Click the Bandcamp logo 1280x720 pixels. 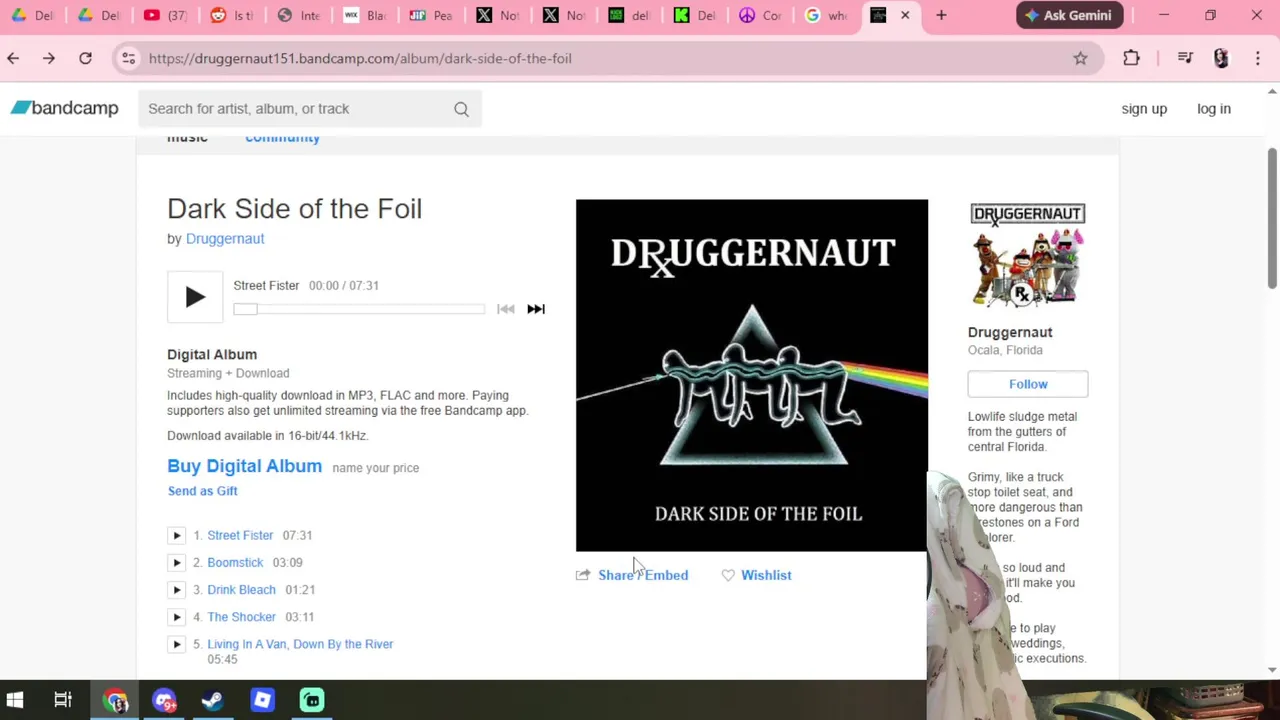pos(65,108)
